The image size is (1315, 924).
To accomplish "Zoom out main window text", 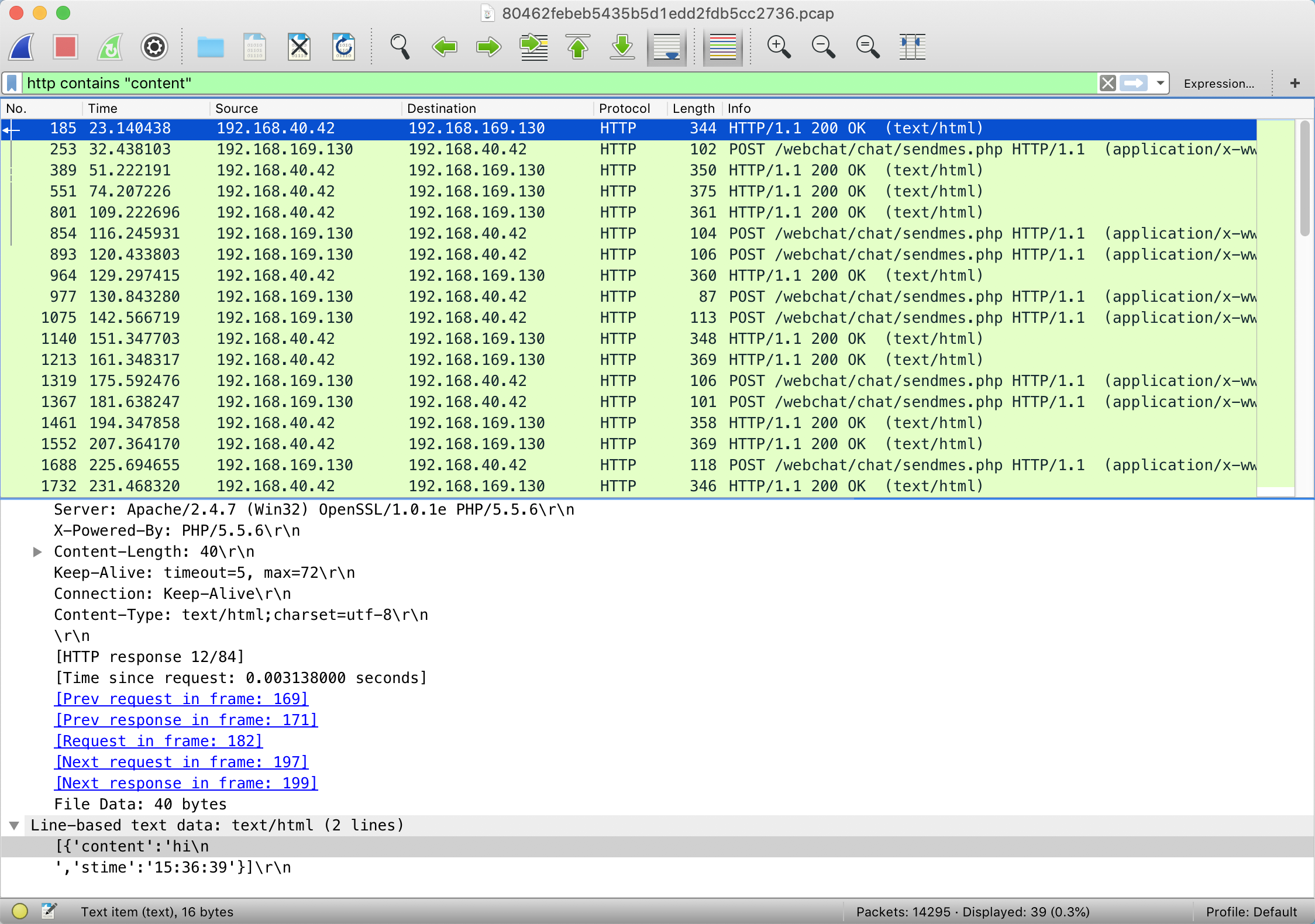I will [x=824, y=47].
